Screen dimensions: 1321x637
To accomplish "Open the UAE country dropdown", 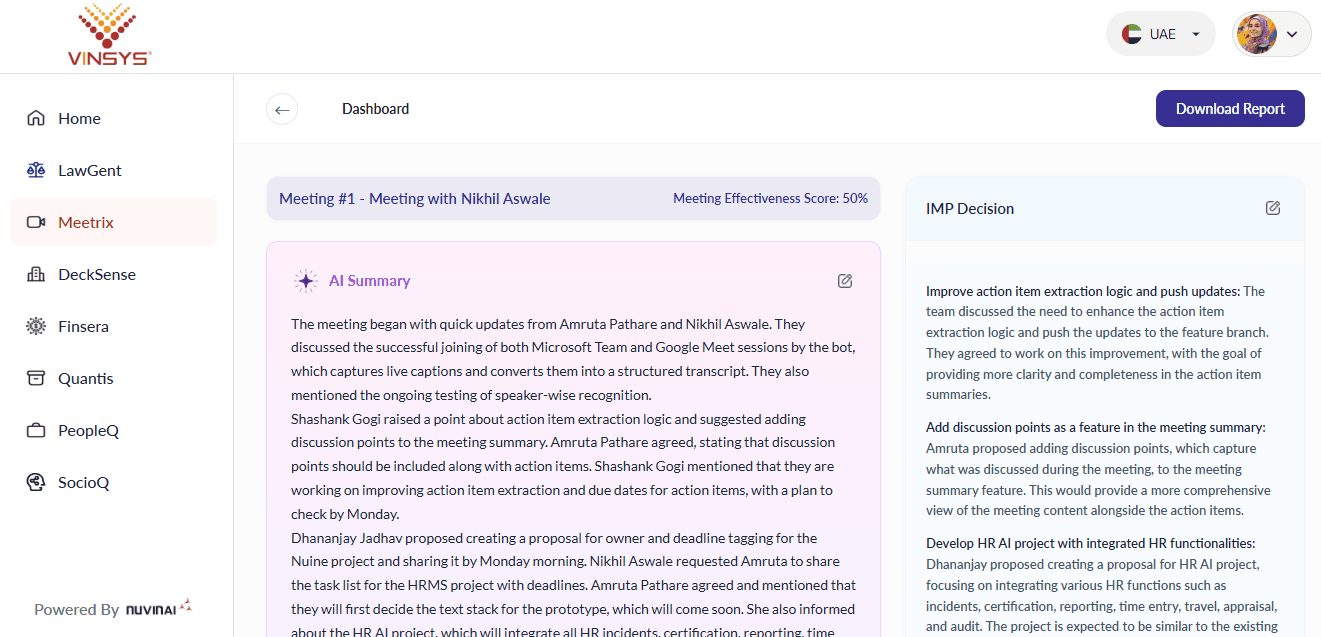I will click(x=1161, y=34).
